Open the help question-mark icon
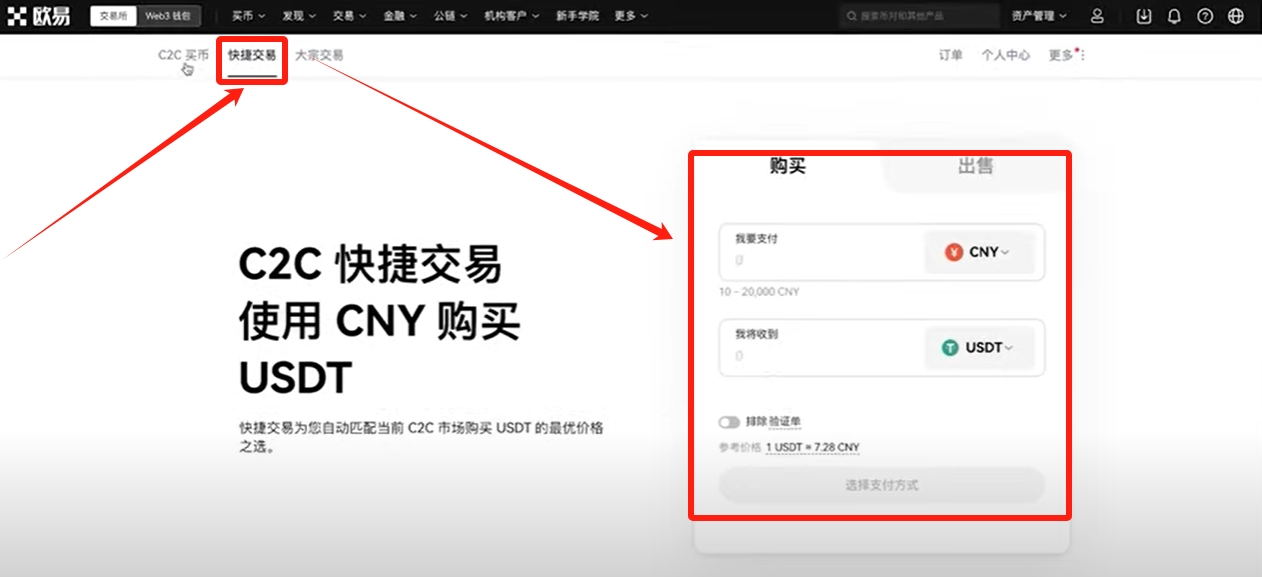 click(1205, 16)
